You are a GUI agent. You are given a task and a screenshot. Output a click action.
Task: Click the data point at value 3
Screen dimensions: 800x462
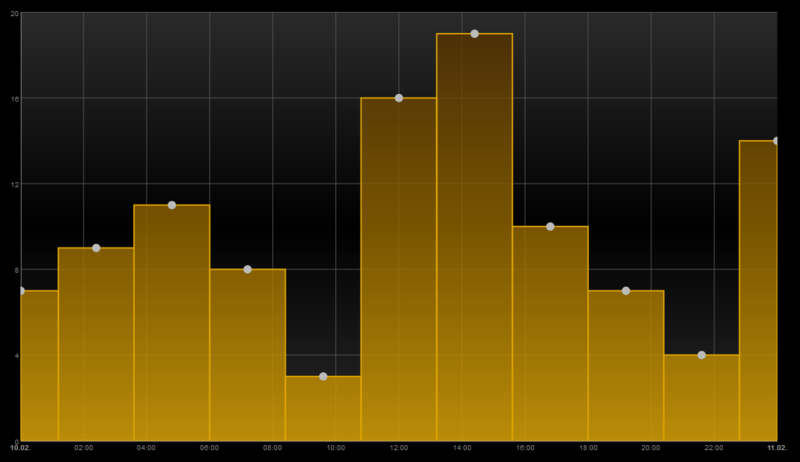[323, 376]
